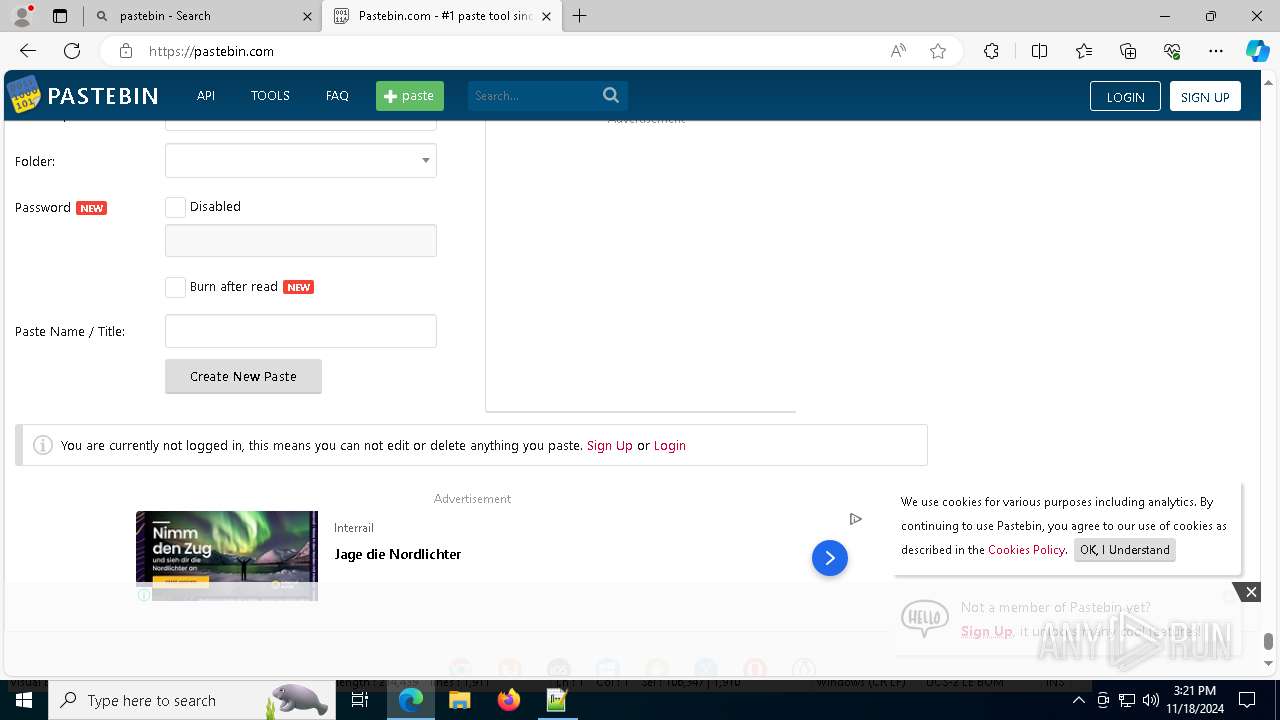Viewport: 1280px width, 720px height.
Task: Open the tab actions menu icon
Action: 60,16
